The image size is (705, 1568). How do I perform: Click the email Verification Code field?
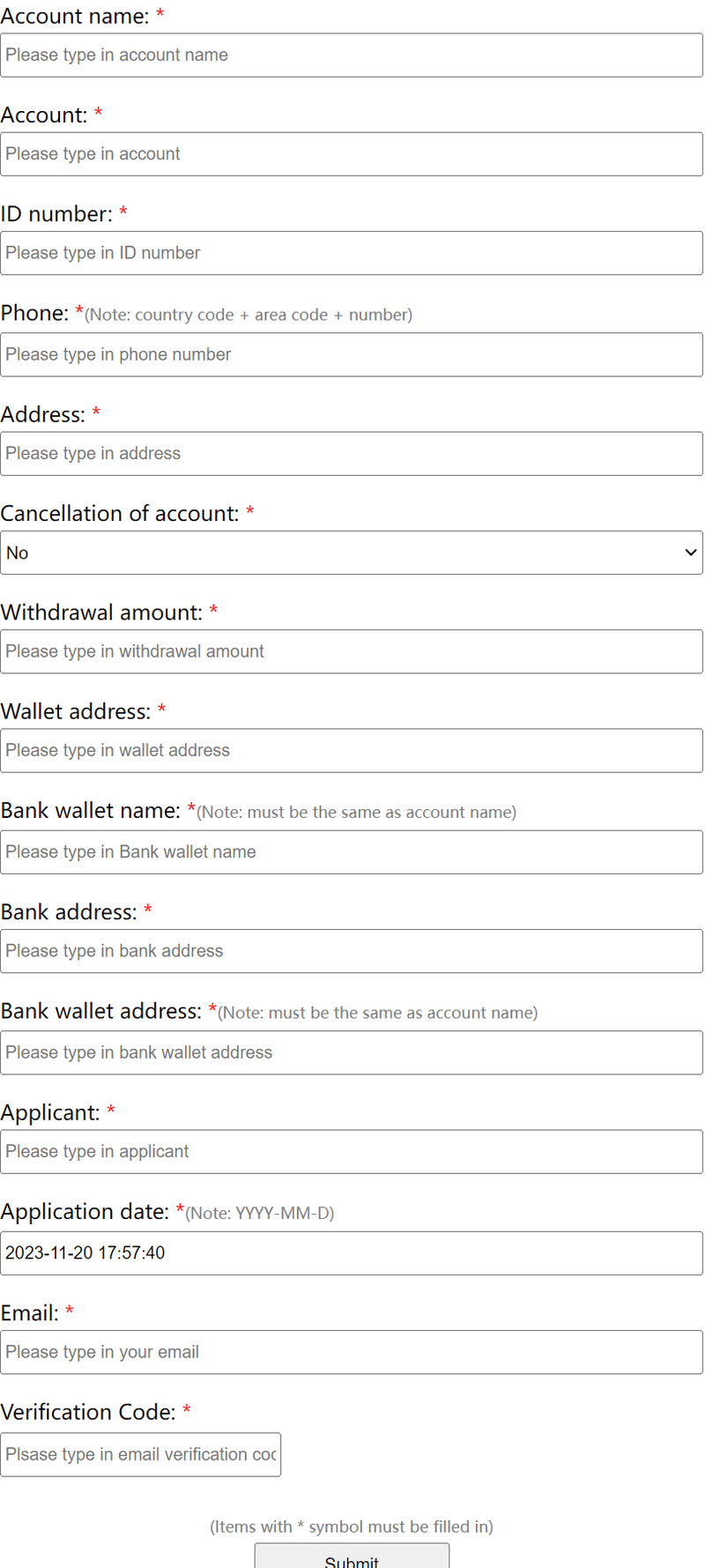(140, 1454)
